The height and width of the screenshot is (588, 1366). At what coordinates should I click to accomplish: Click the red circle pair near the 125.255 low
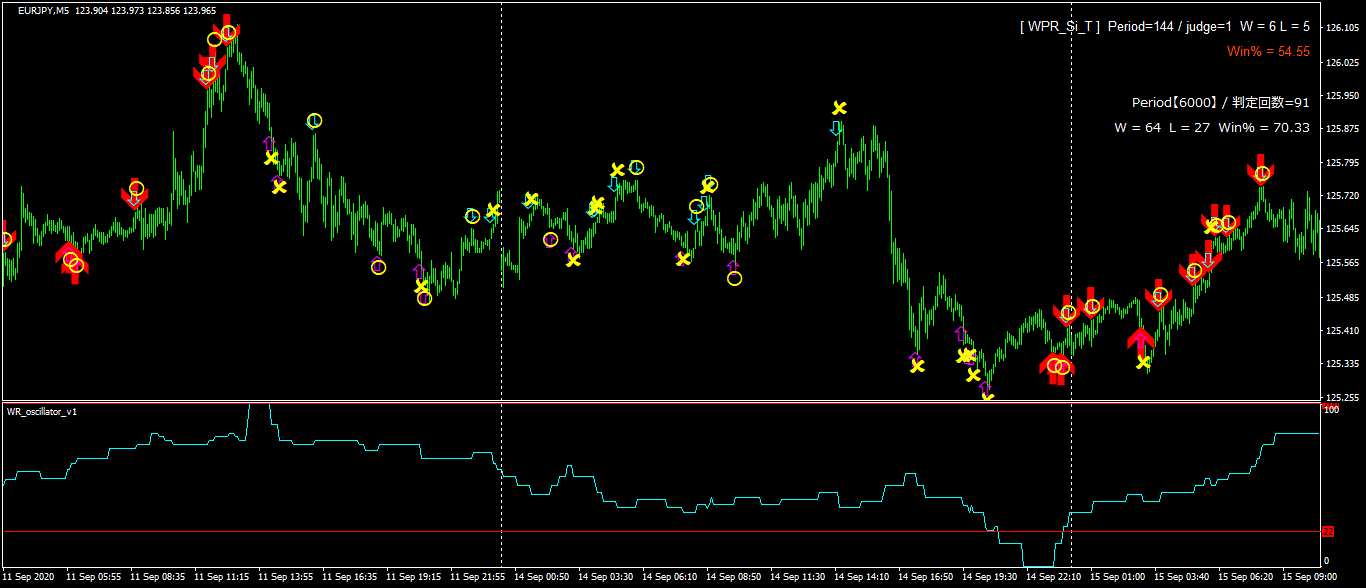tap(1055, 367)
